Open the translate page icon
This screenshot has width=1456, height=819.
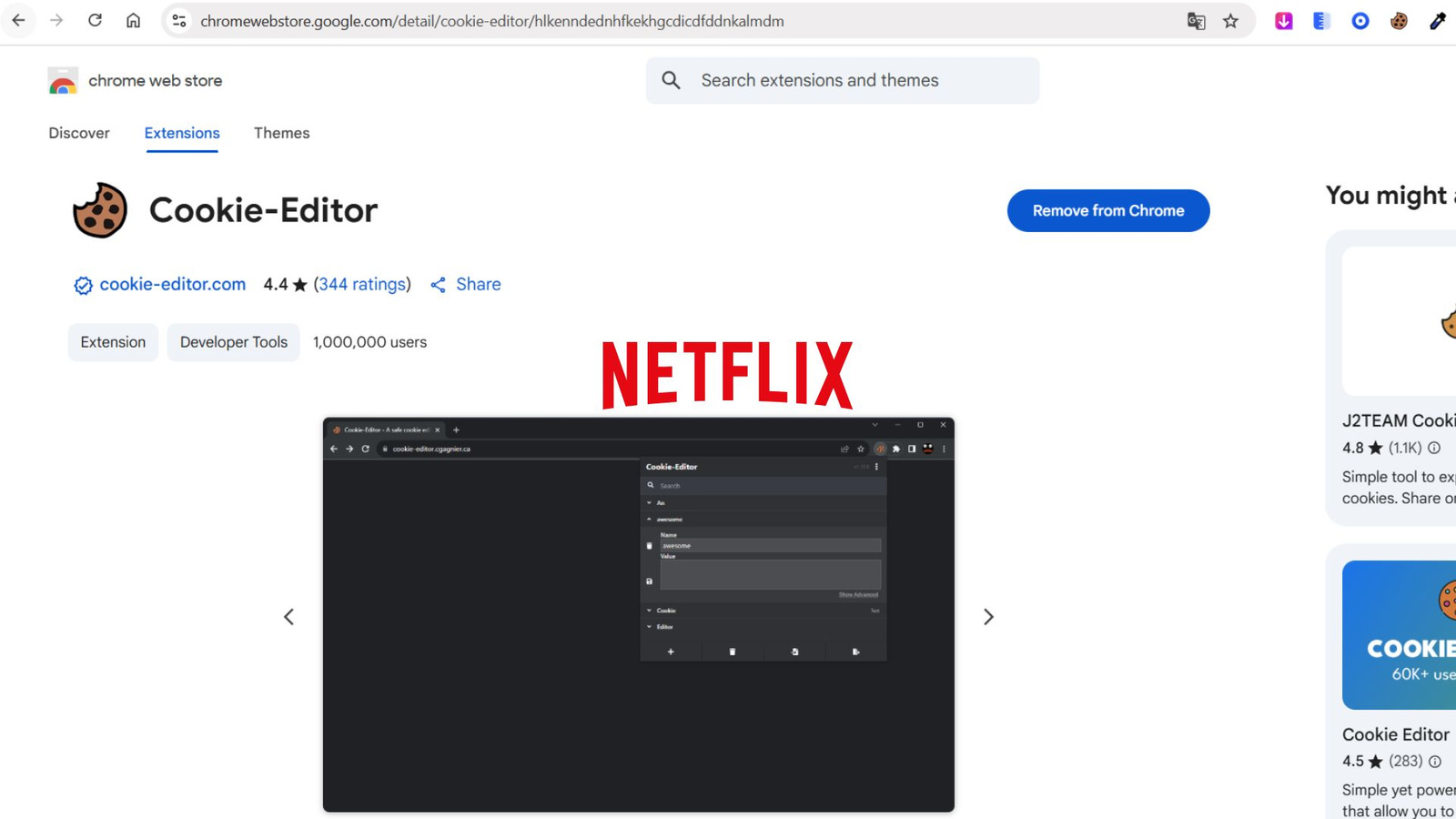click(x=1196, y=21)
